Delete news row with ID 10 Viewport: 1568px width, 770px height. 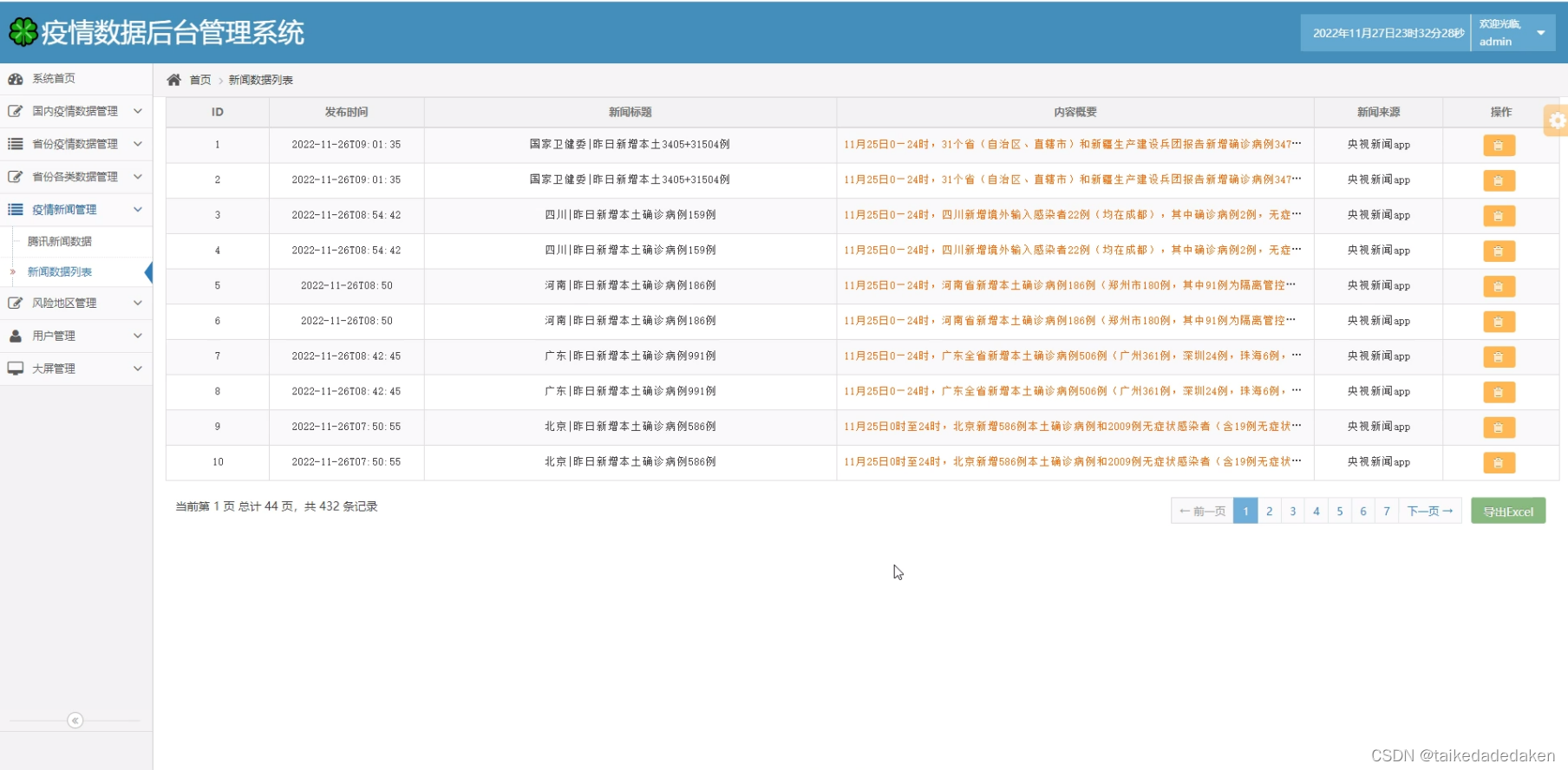click(1499, 463)
